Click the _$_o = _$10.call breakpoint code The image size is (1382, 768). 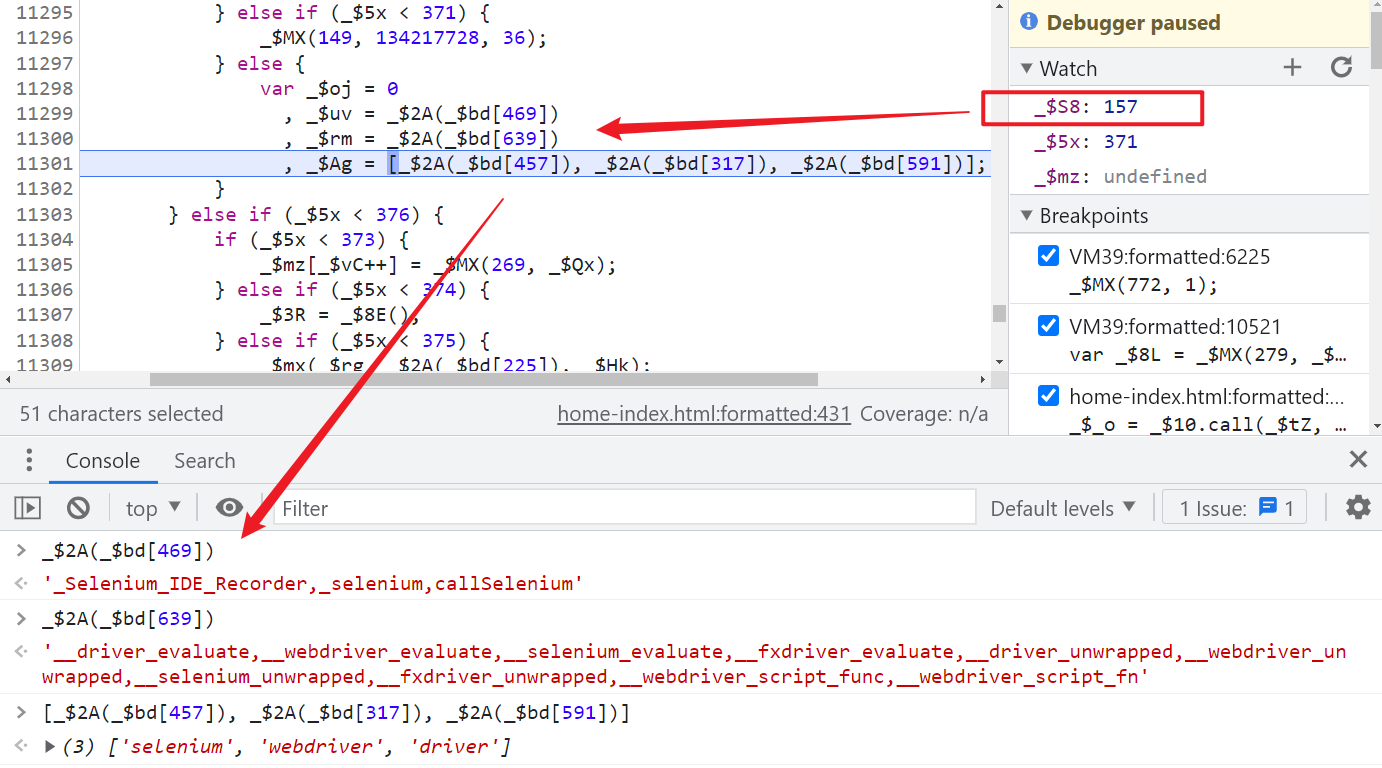pos(1209,424)
